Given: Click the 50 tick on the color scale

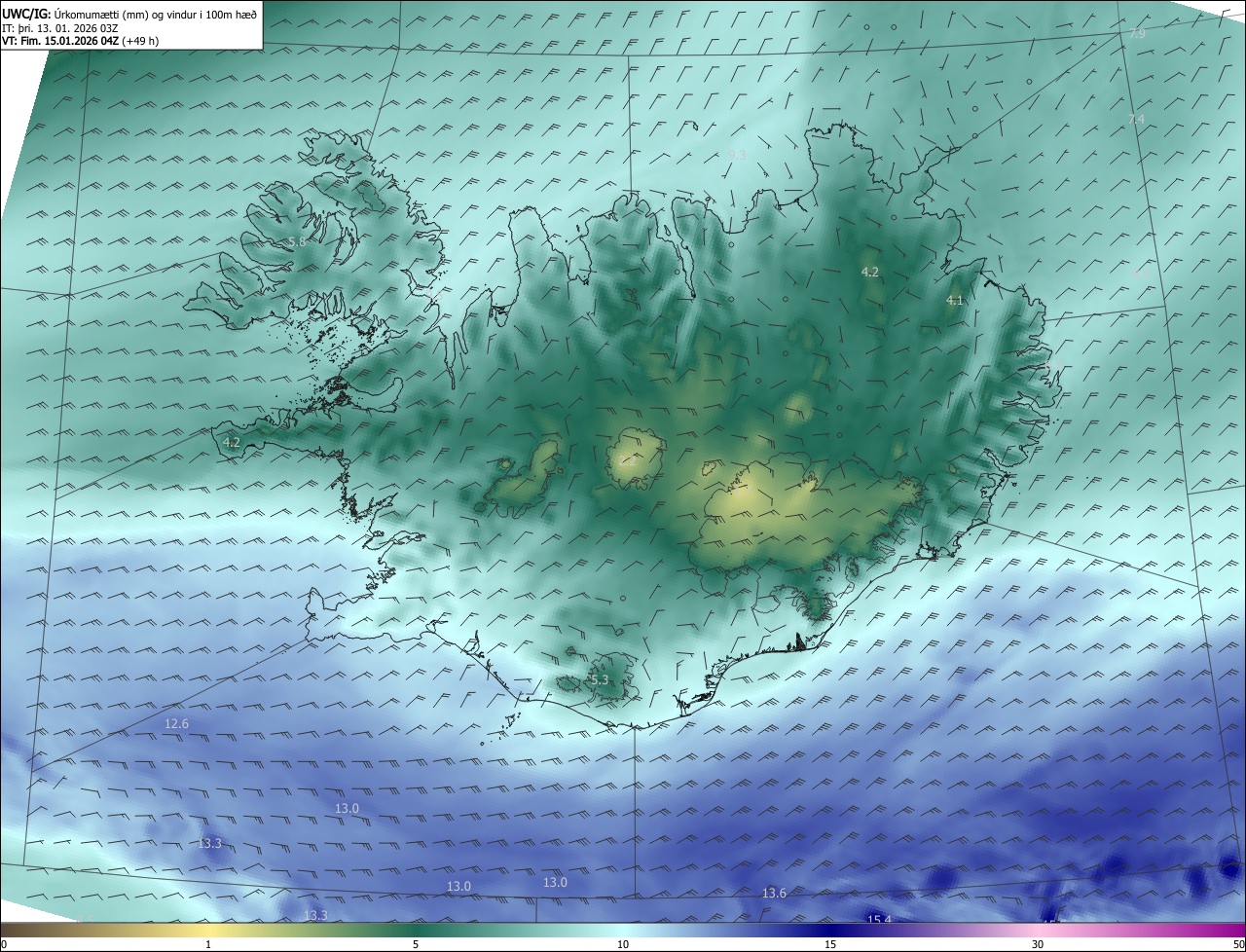Looking at the screenshot, I should point(1238,944).
